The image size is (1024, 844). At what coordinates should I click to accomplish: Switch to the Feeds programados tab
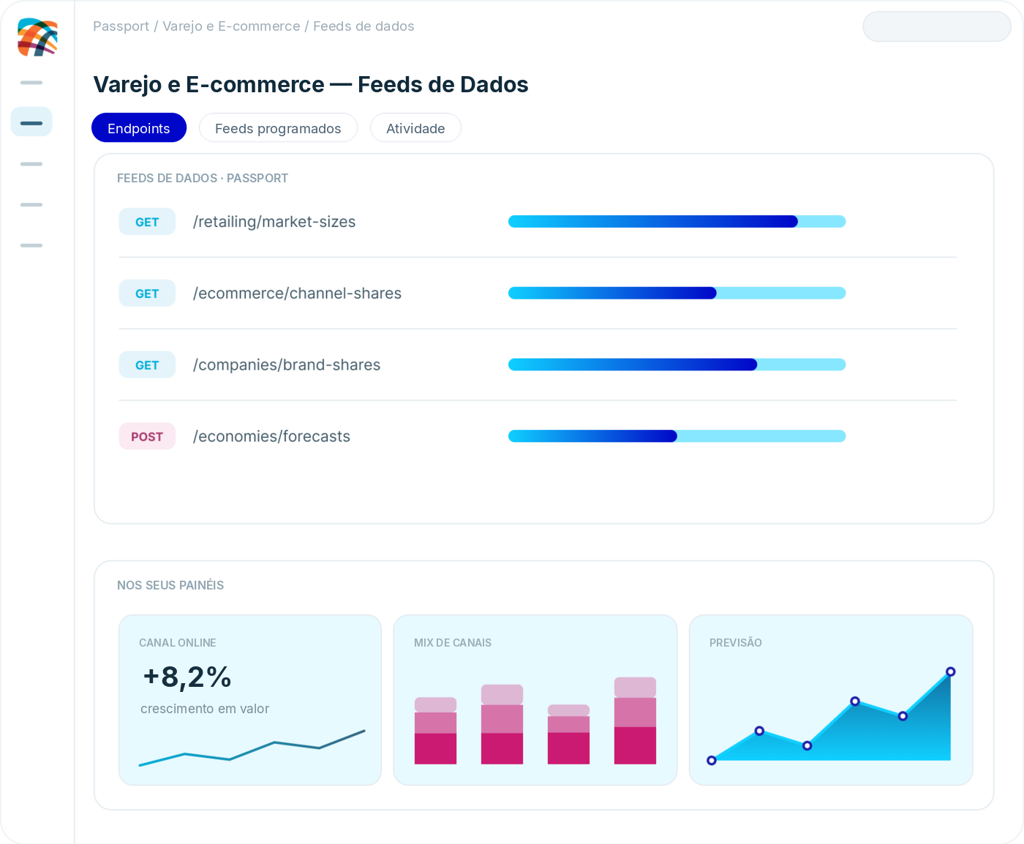[x=278, y=128]
